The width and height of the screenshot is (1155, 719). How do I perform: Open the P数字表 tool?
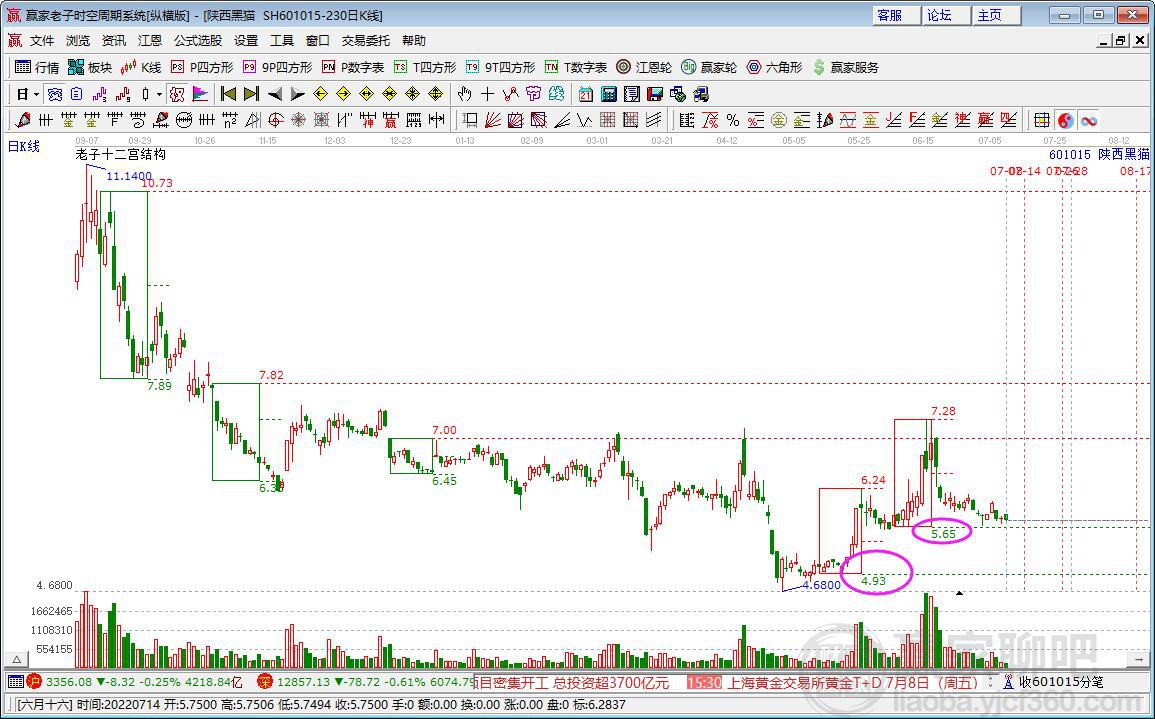[353, 67]
